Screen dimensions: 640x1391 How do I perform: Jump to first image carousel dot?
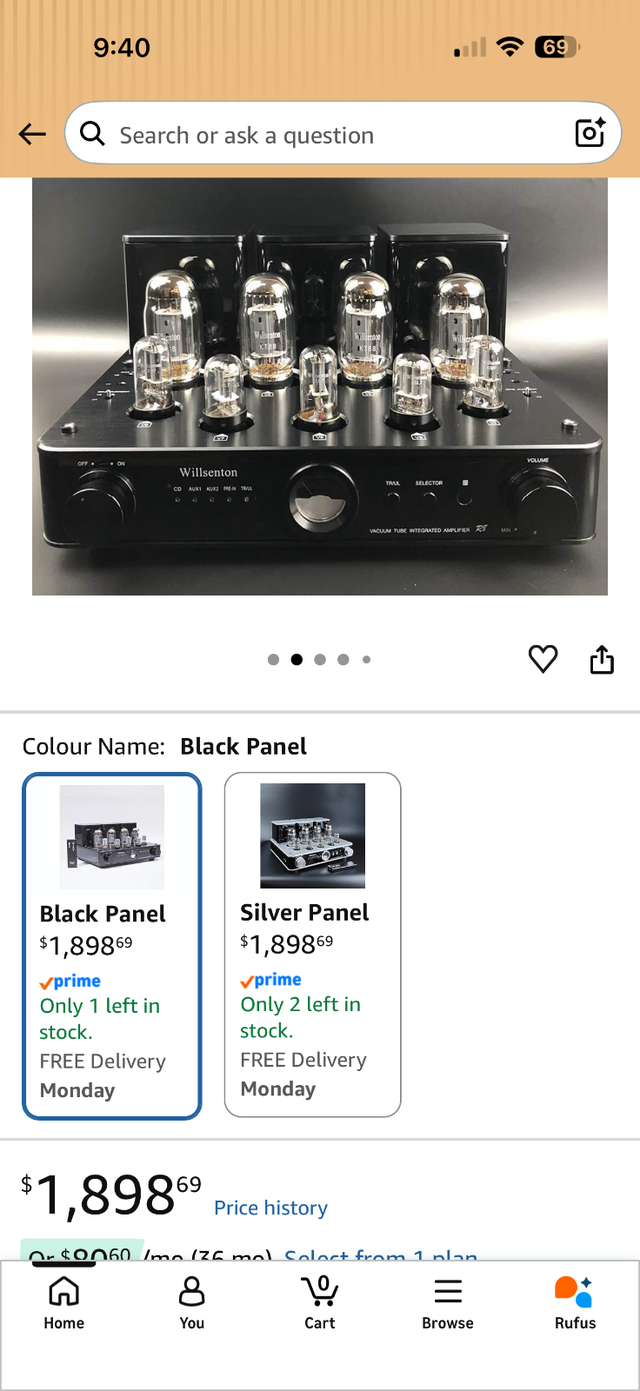273,659
